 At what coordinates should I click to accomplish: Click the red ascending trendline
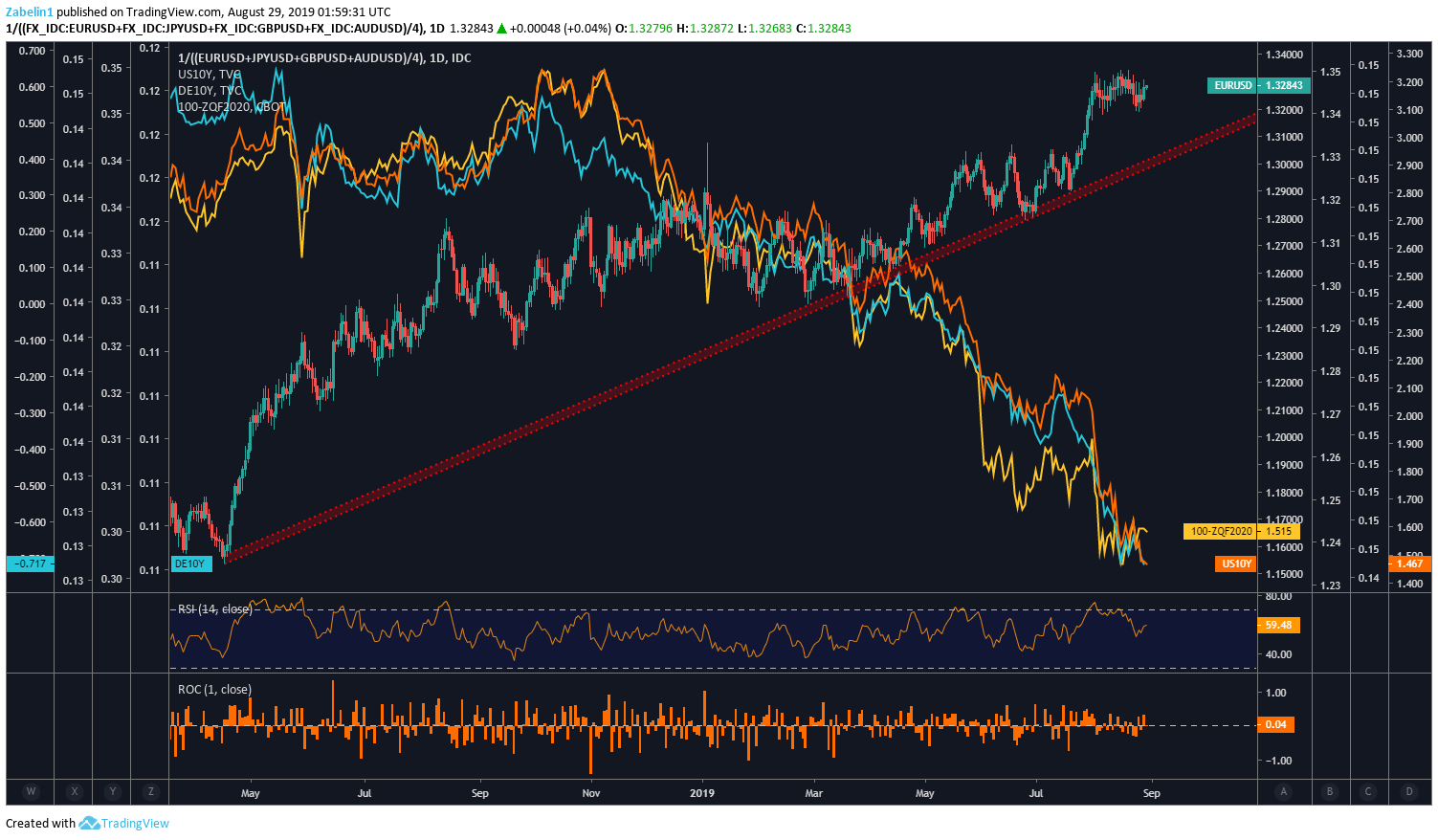pyautogui.click(x=741, y=337)
